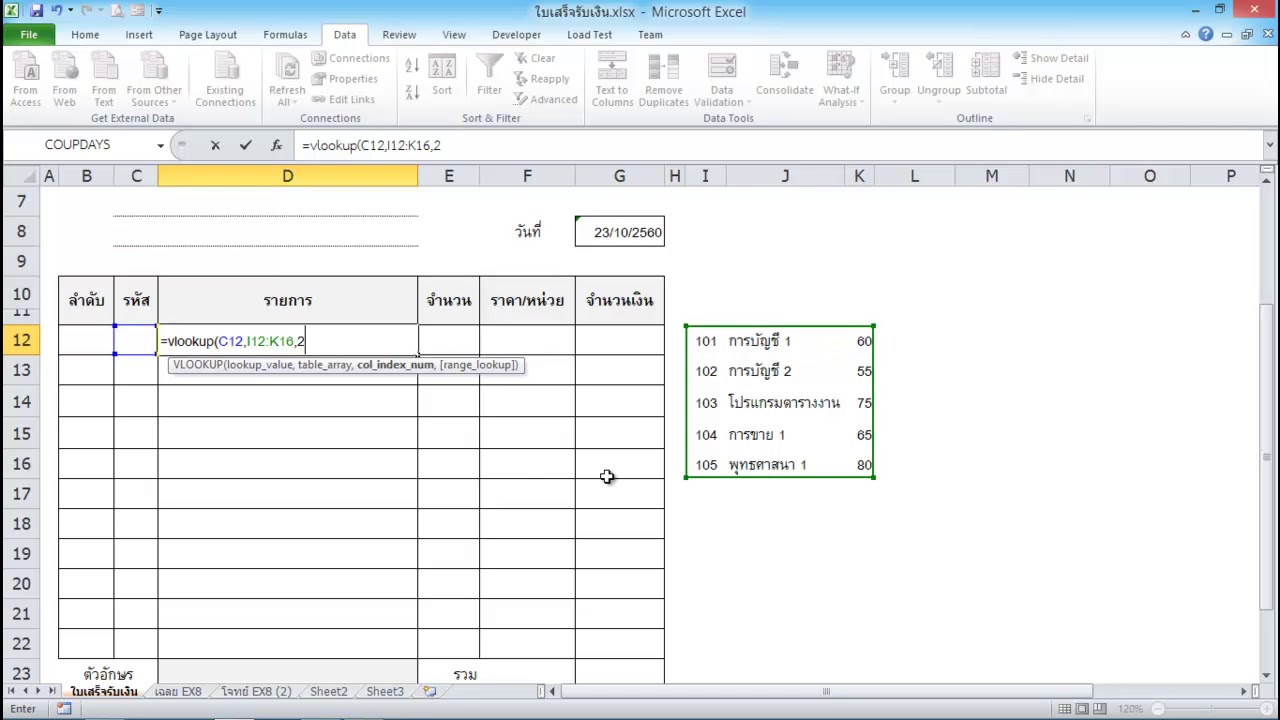Click Reapply filter button
Image resolution: width=1280 pixels, height=720 pixels.
tap(542, 79)
